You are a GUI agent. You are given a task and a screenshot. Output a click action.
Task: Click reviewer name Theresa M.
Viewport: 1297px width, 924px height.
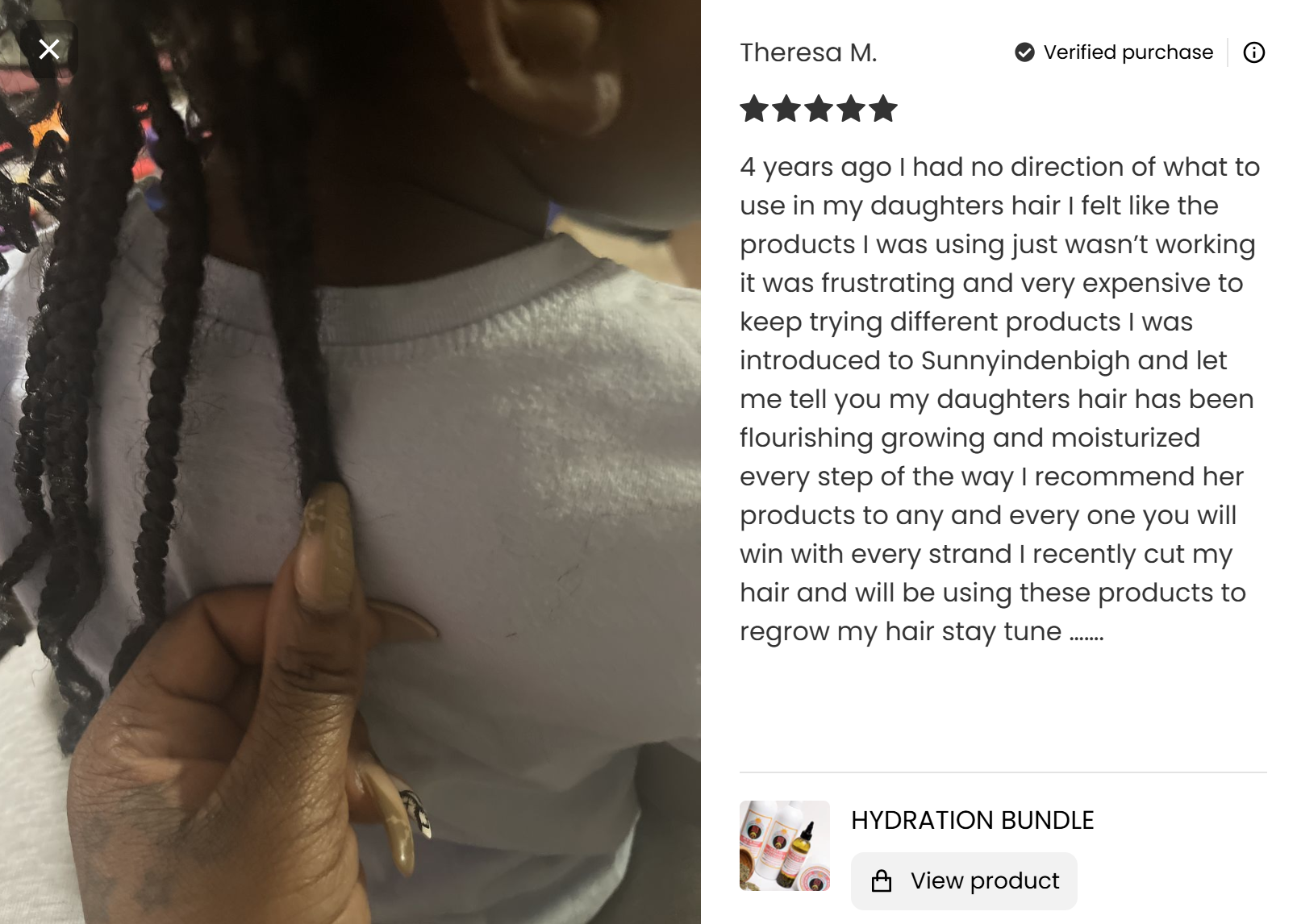808,52
